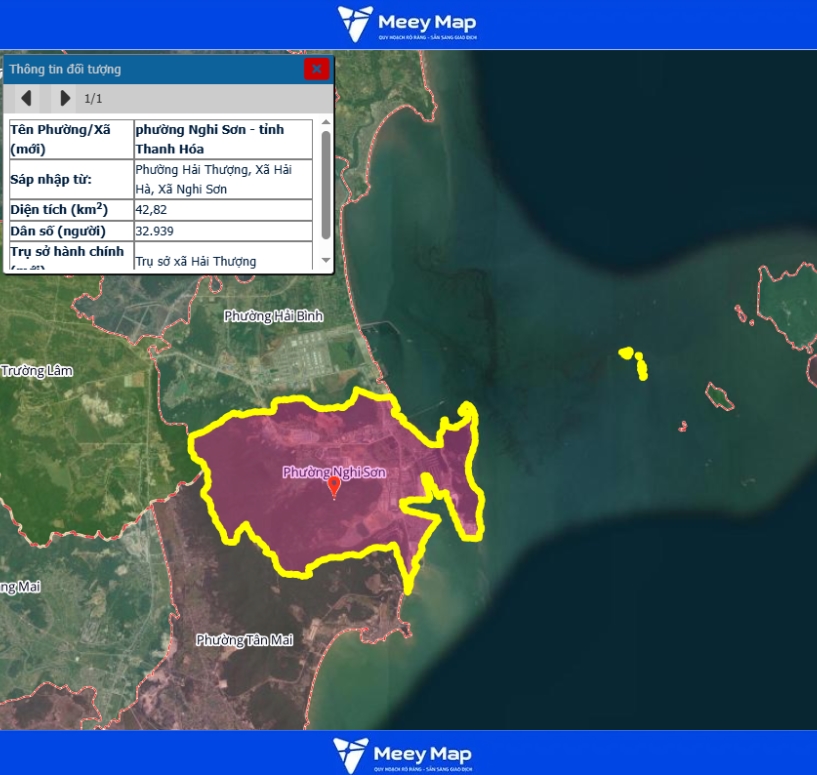Close the Thông tin đối tượng panel
The height and width of the screenshot is (775, 817).
tap(316, 69)
